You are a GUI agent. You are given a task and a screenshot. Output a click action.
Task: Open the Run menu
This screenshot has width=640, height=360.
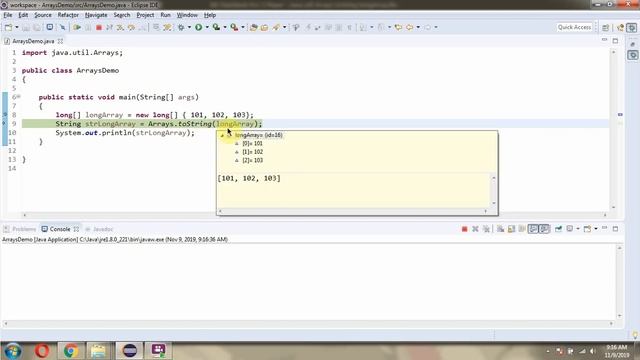pos(165,15)
